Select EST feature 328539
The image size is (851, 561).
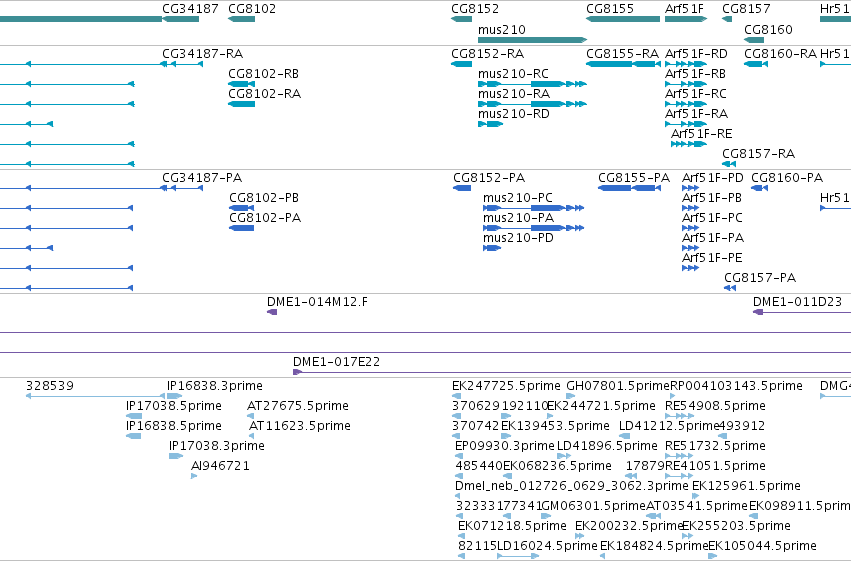96,396
